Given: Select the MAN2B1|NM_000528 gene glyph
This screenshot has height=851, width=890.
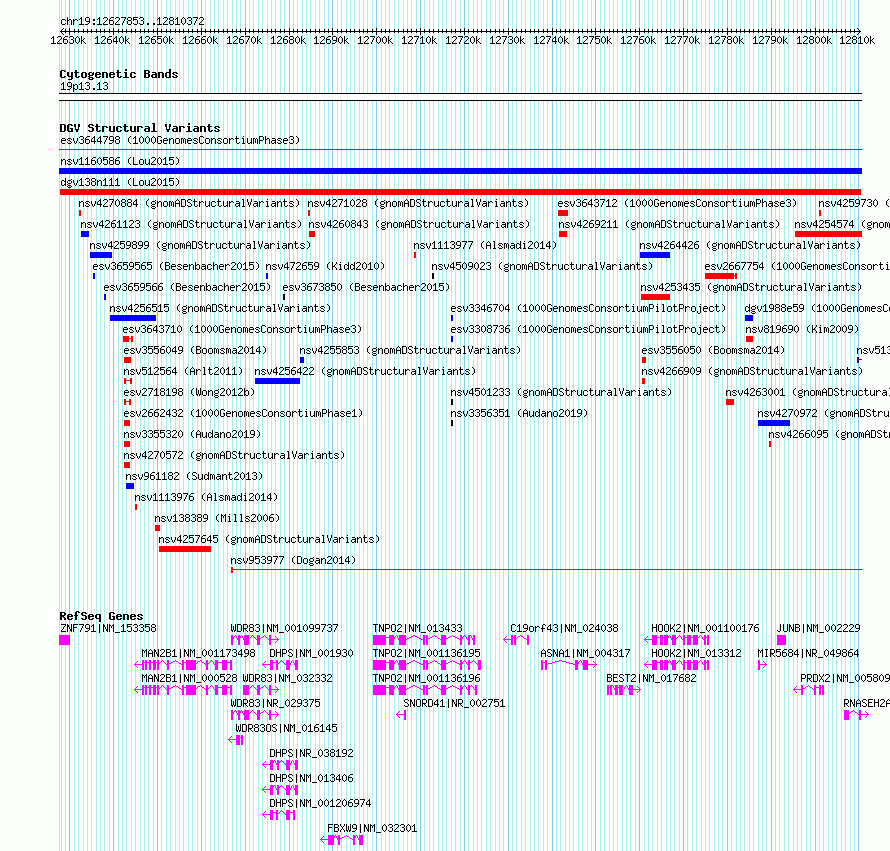Looking at the screenshot, I should point(183,690).
